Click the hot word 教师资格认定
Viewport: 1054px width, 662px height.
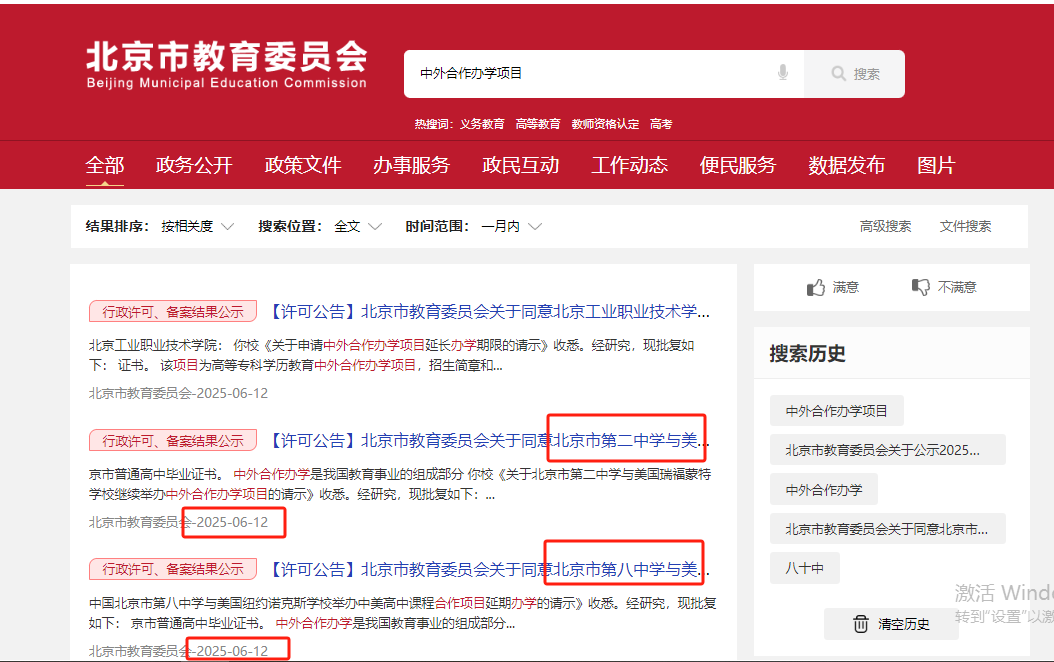coord(605,124)
